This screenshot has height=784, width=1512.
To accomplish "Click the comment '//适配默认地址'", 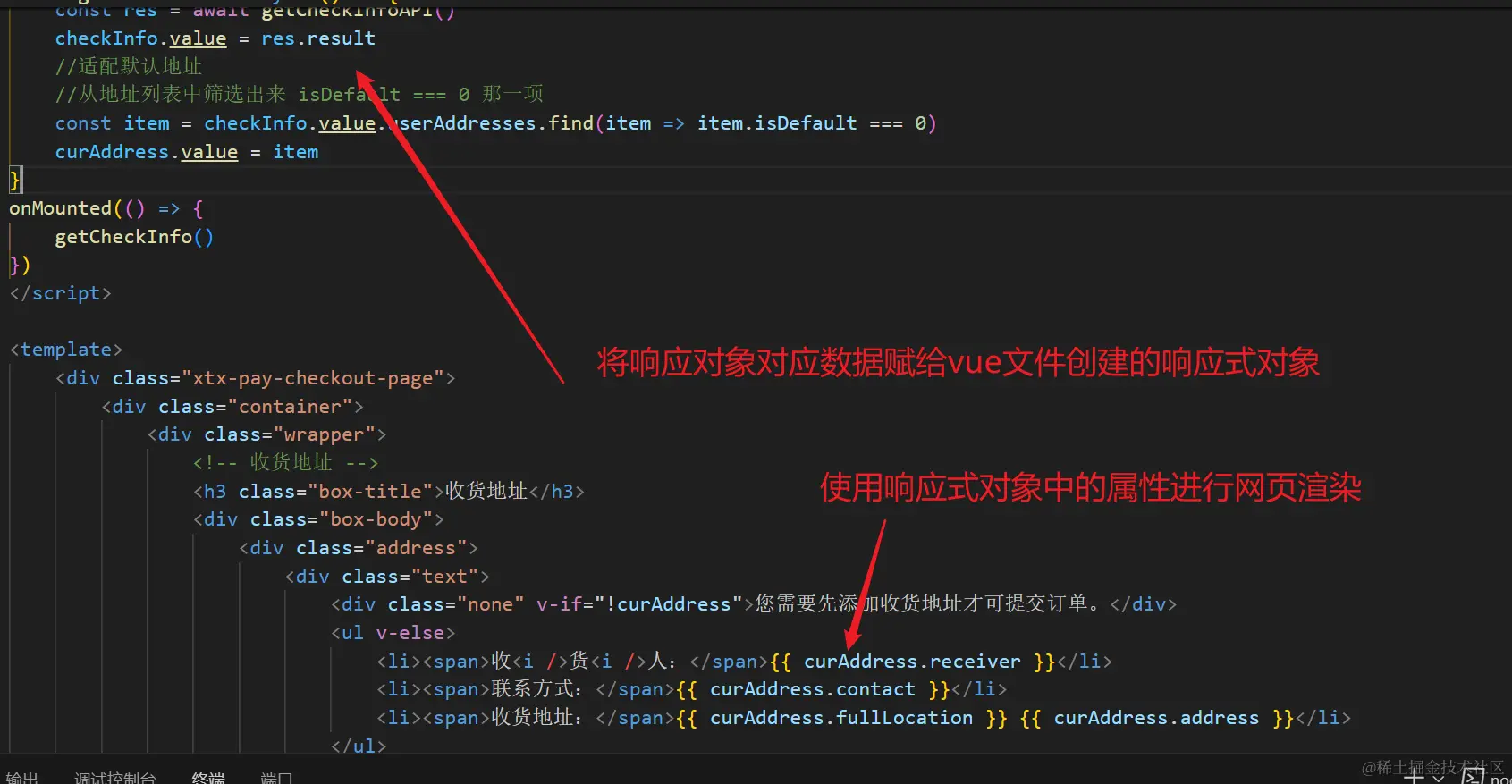I will point(128,66).
